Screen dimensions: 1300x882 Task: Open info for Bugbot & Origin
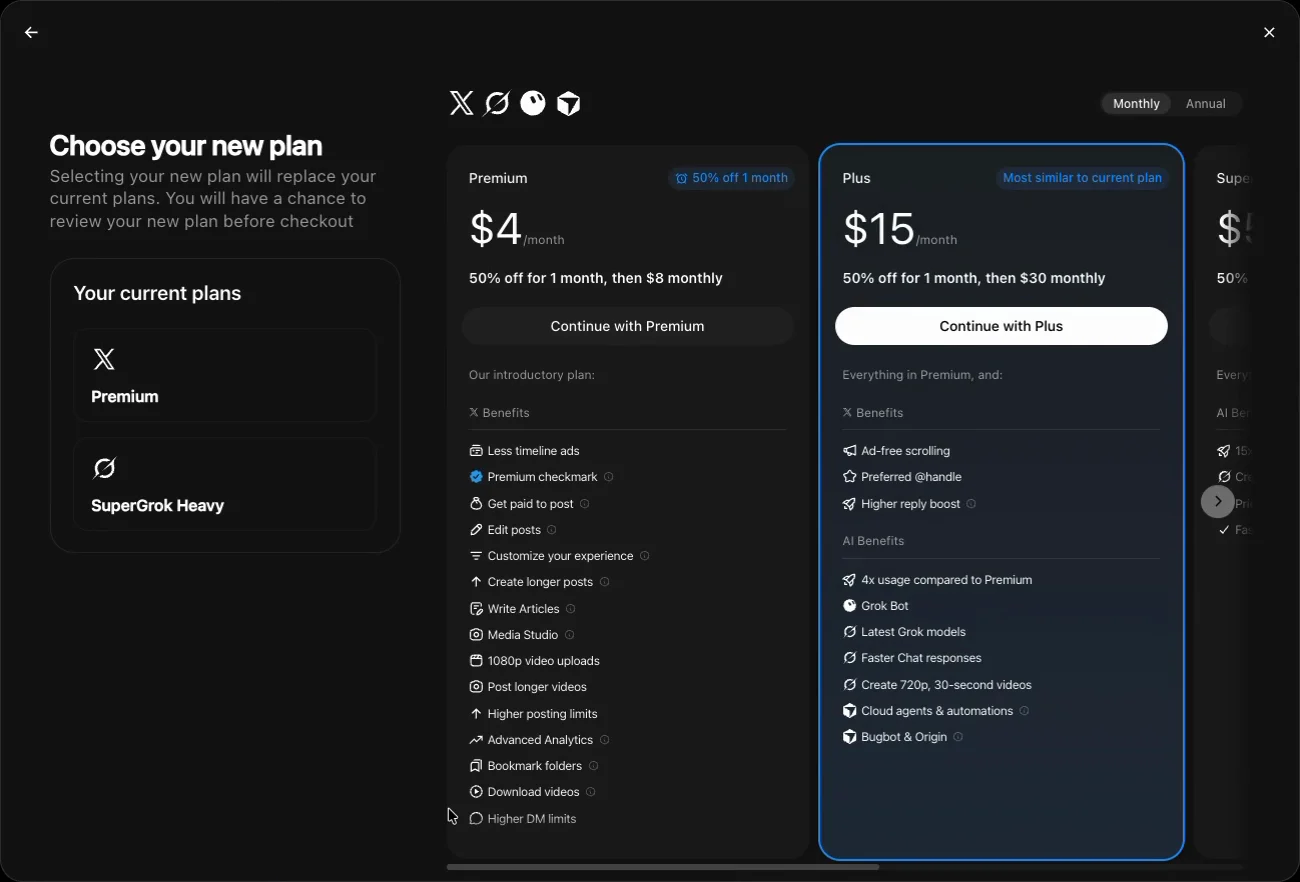pos(959,737)
